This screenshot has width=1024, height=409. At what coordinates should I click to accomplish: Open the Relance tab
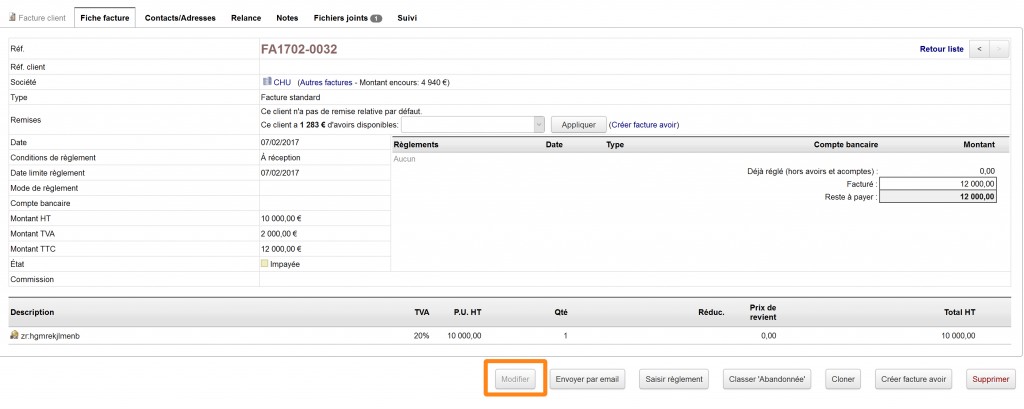pos(246,18)
